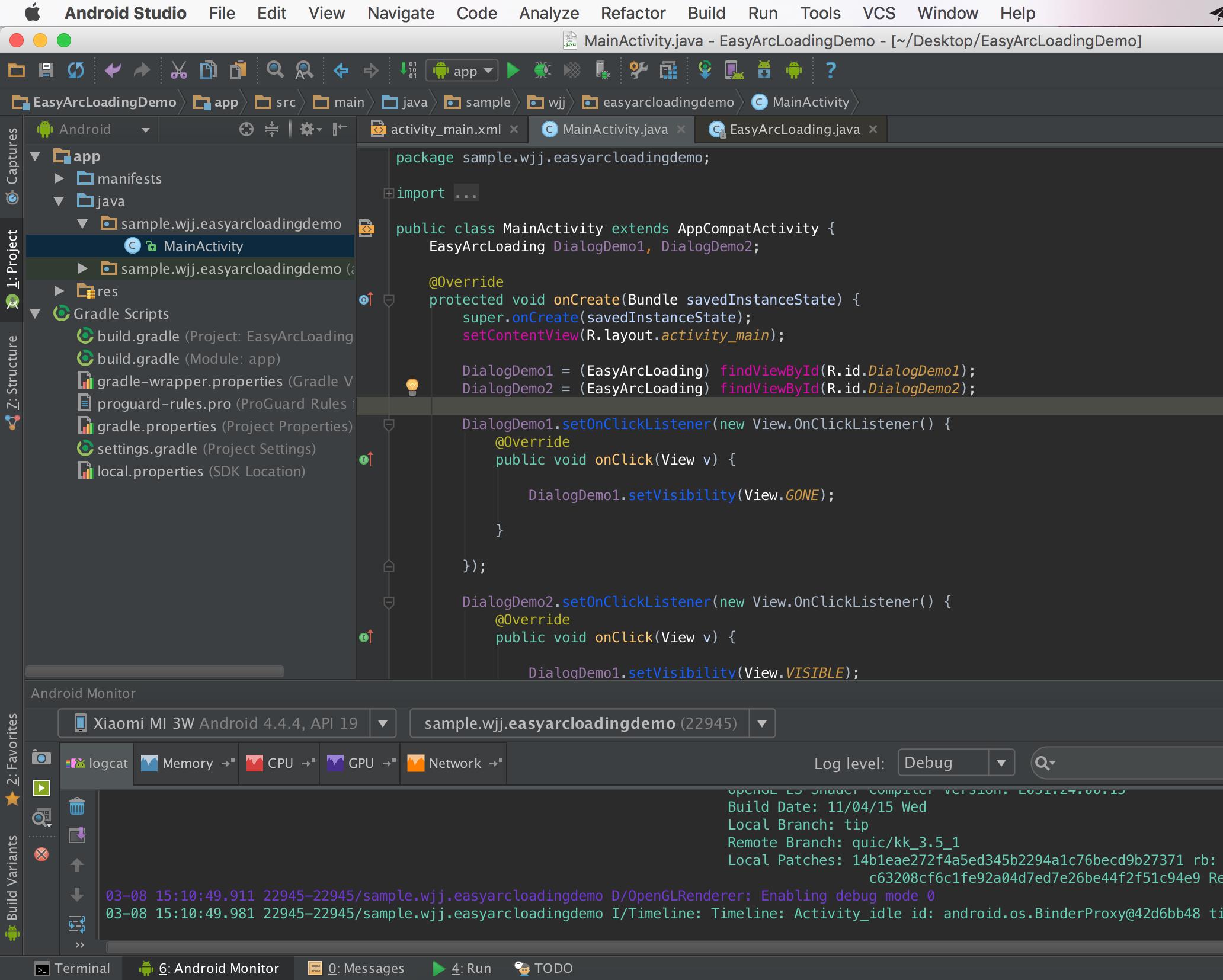Click the logcat search input field

click(1126, 763)
